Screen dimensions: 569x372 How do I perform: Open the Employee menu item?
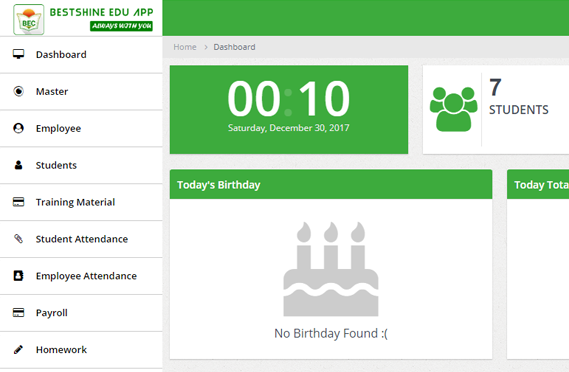tap(81, 128)
